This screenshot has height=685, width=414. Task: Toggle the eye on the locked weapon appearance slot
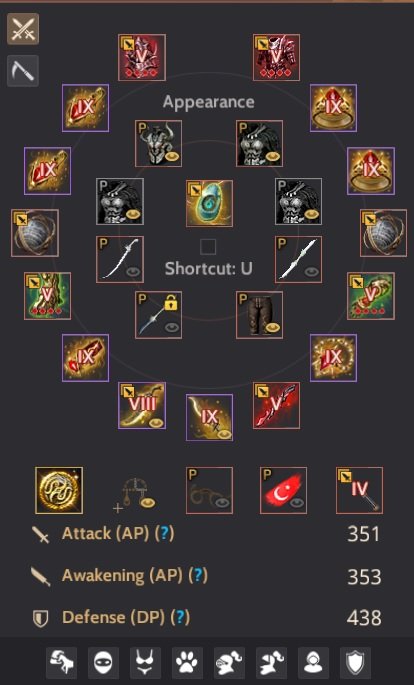point(172,328)
